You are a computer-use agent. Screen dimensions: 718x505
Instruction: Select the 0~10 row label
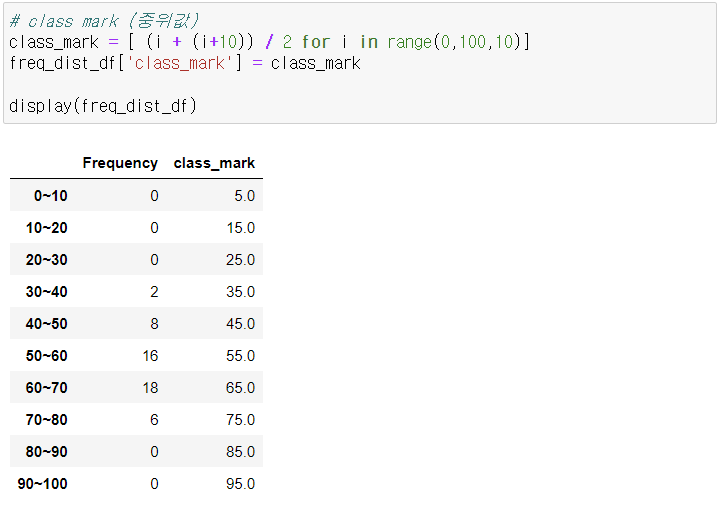point(51,196)
